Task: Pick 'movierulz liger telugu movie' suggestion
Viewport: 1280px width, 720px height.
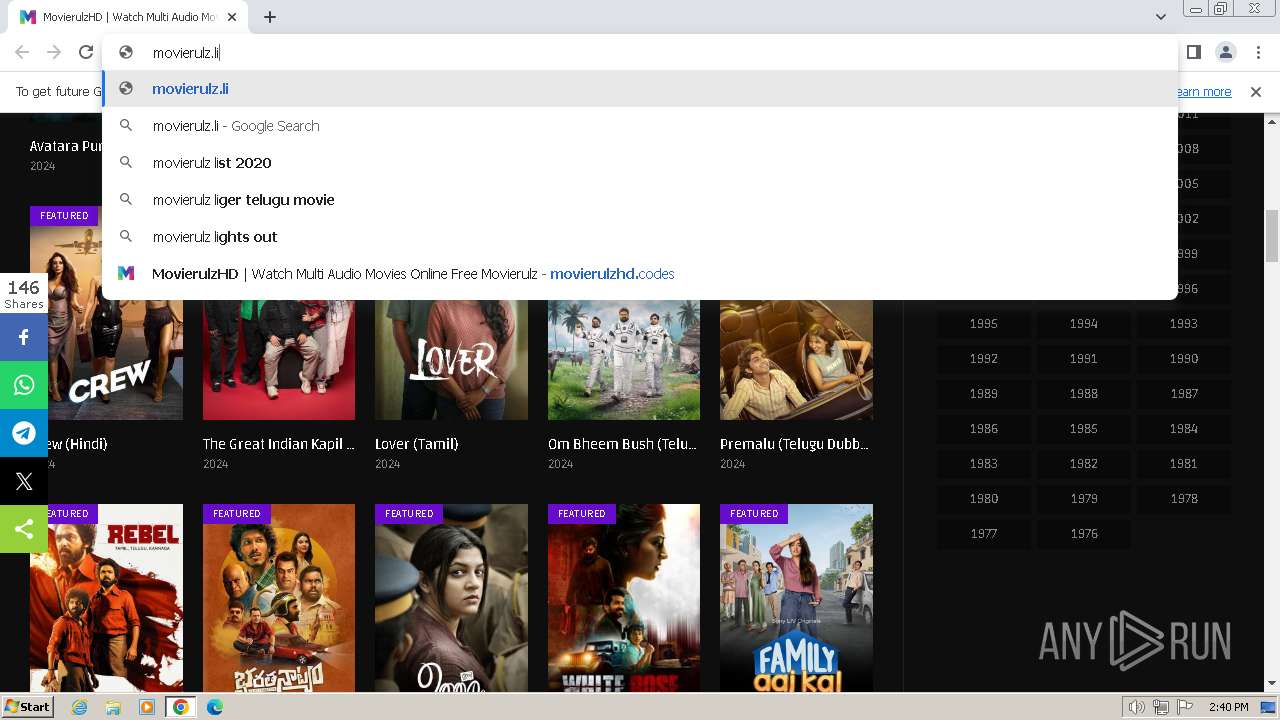Action: (x=640, y=200)
